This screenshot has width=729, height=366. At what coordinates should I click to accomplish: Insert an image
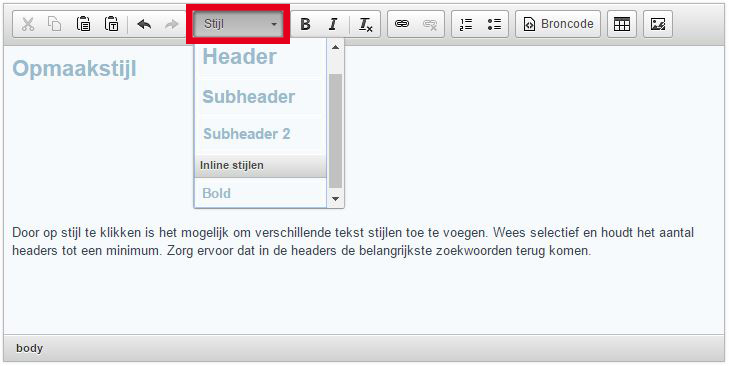point(658,24)
